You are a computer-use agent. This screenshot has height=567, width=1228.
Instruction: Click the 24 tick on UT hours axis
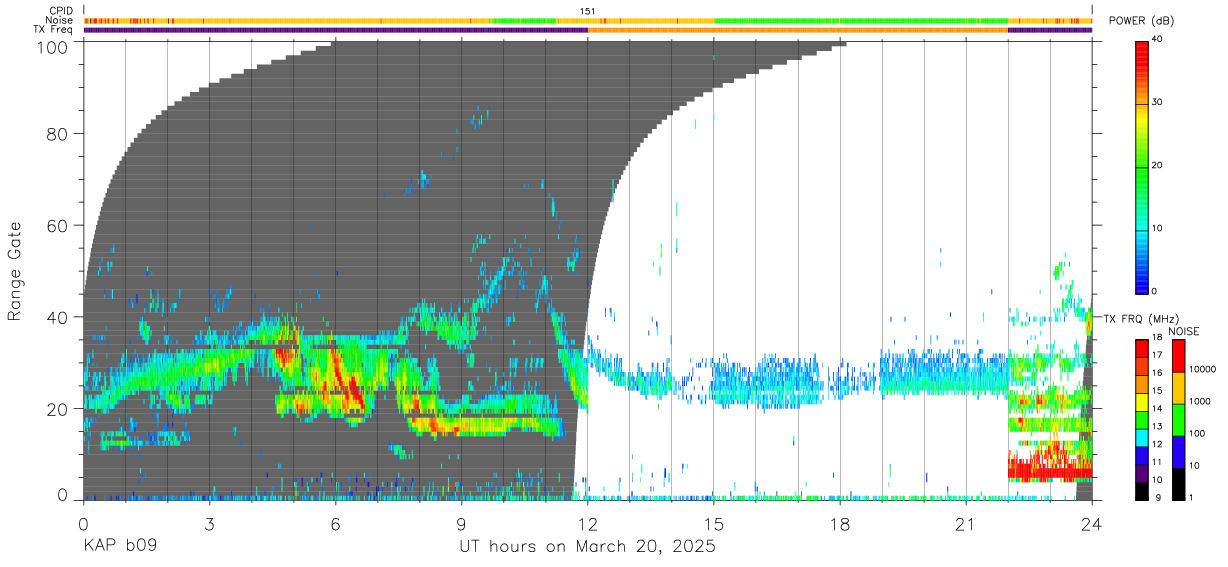click(1092, 525)
